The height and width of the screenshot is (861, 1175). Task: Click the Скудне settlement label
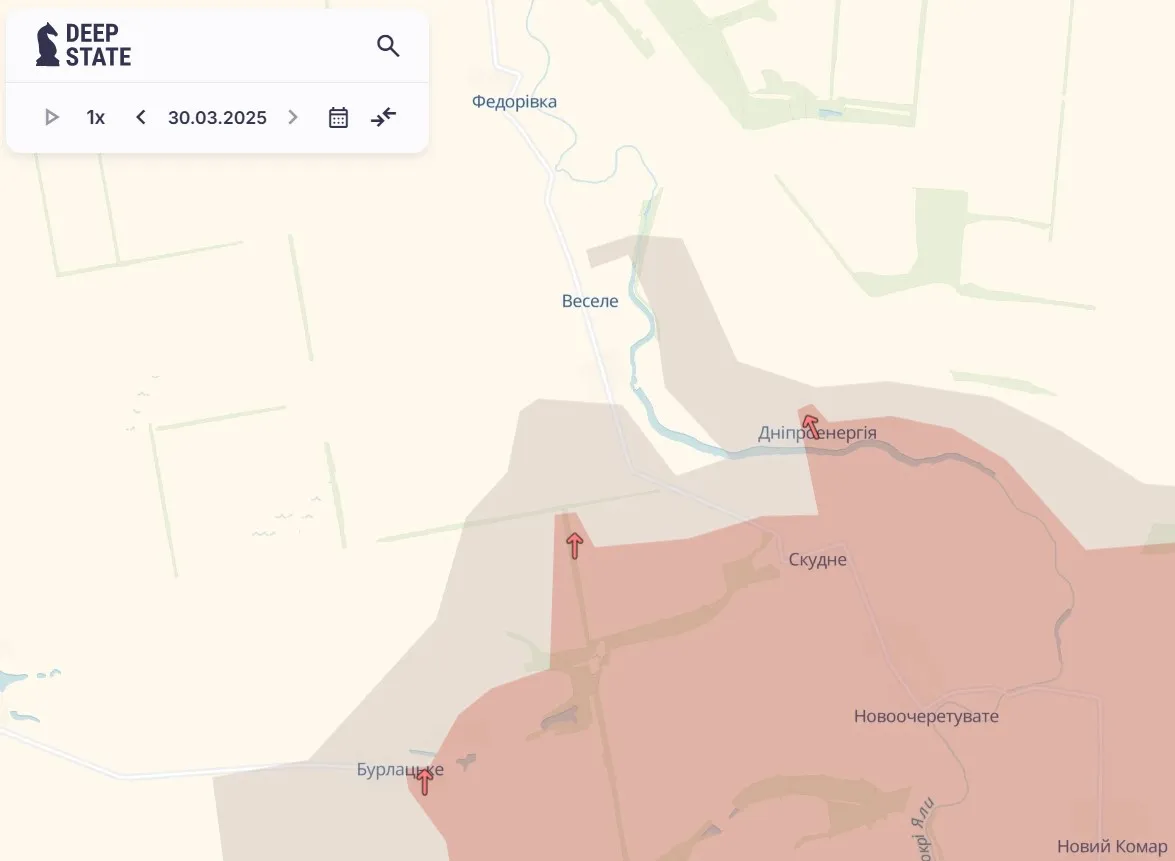(x=818, y=560)
